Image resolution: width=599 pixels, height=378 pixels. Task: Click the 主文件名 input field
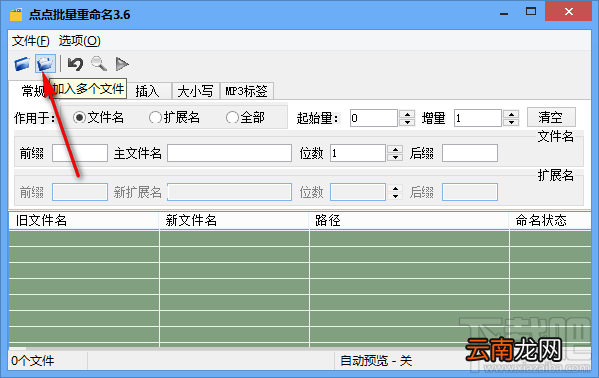(x=230, y=153)
